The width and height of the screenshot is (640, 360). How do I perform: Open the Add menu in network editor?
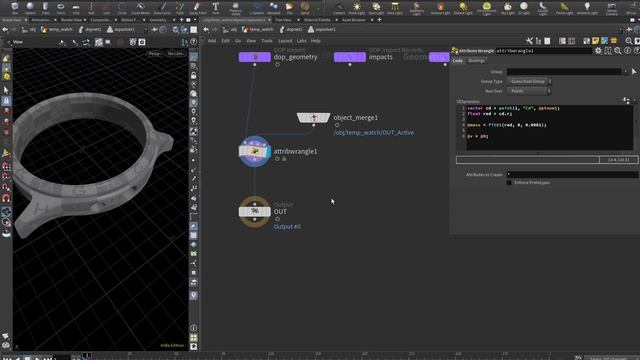[212, 41]
